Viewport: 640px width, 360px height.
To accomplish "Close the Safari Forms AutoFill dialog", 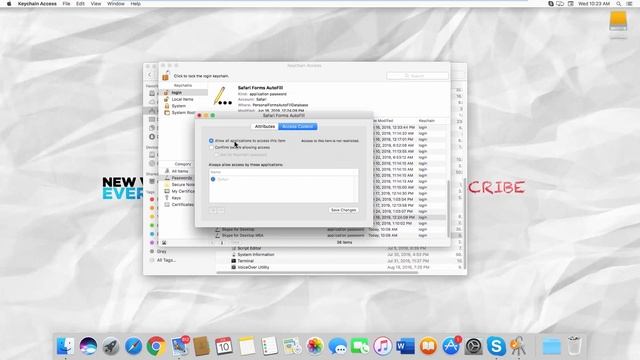I will tap(199, 116).
